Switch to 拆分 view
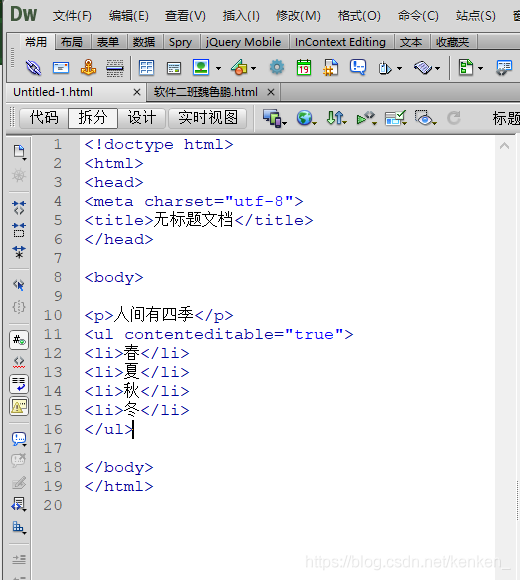The height and width of the screenshot is (580, 520). (x=93, y=118)
